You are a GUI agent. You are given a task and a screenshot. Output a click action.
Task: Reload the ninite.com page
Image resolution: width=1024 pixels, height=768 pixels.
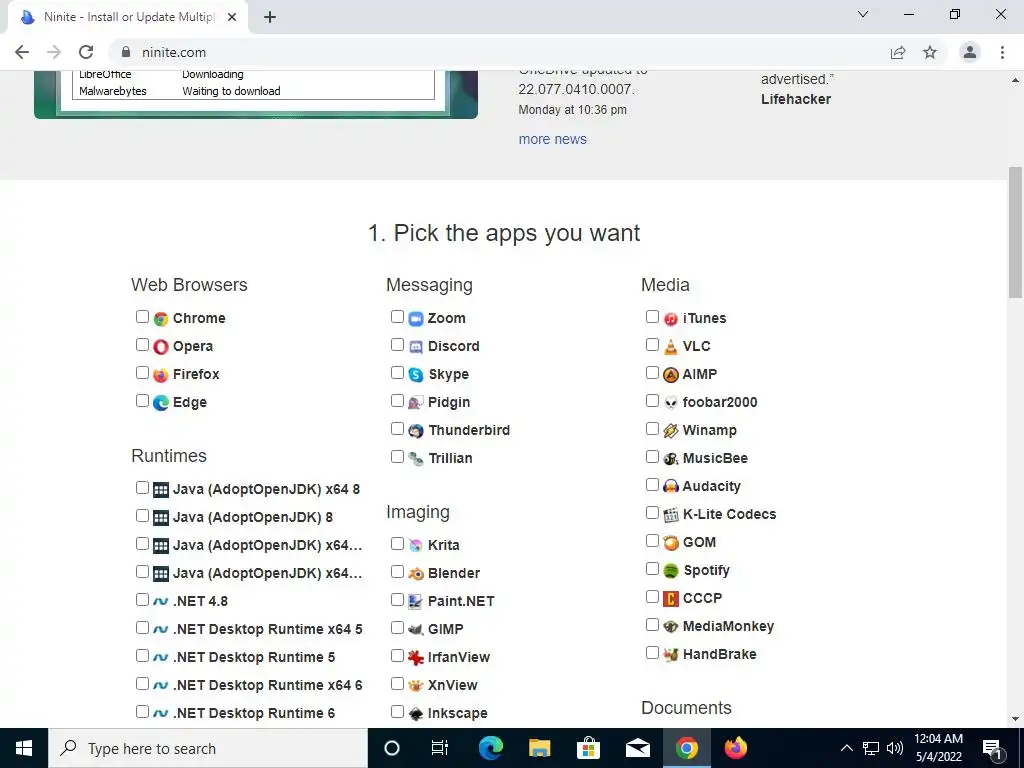86,52
